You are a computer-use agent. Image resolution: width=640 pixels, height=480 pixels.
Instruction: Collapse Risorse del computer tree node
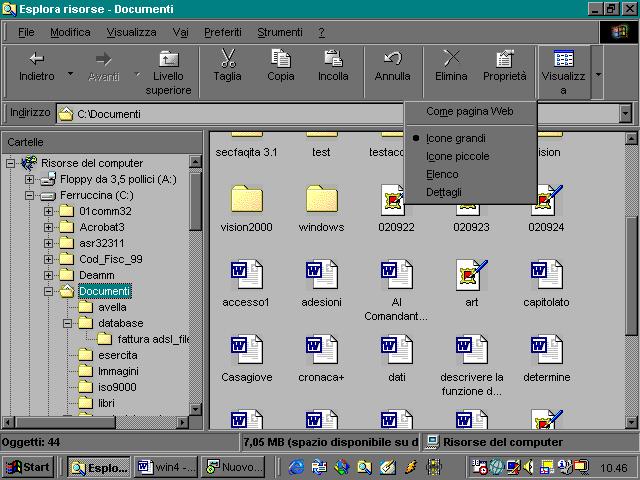tap(10, 164)
